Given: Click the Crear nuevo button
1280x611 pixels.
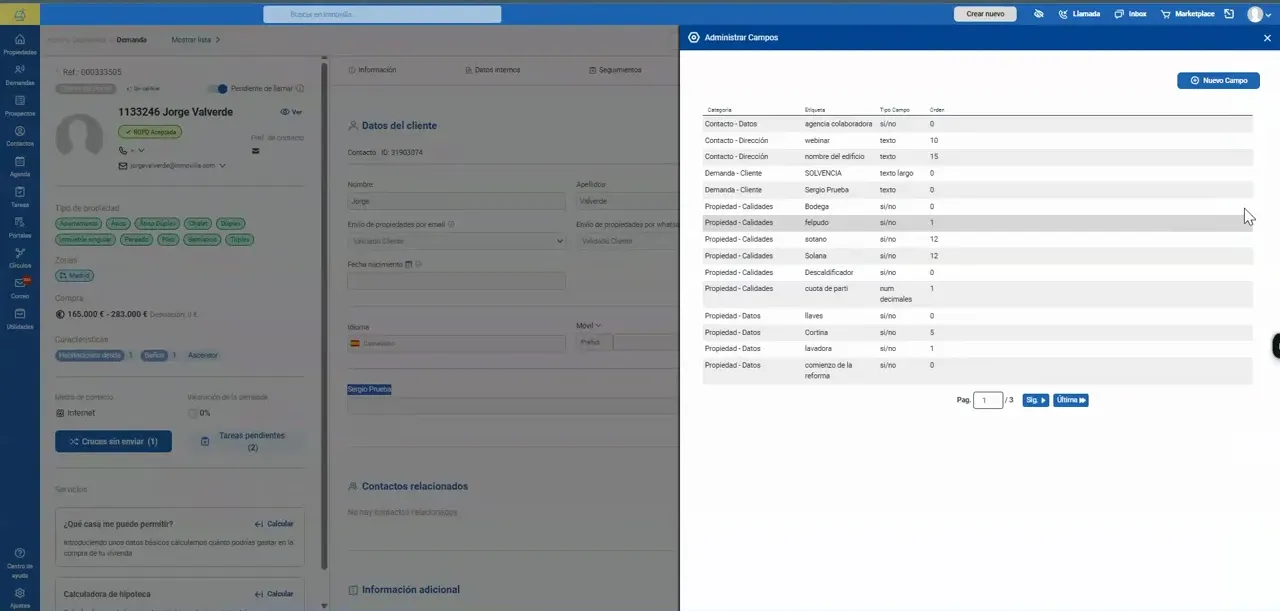Looking at the screenshot, I should pos(985,14).
